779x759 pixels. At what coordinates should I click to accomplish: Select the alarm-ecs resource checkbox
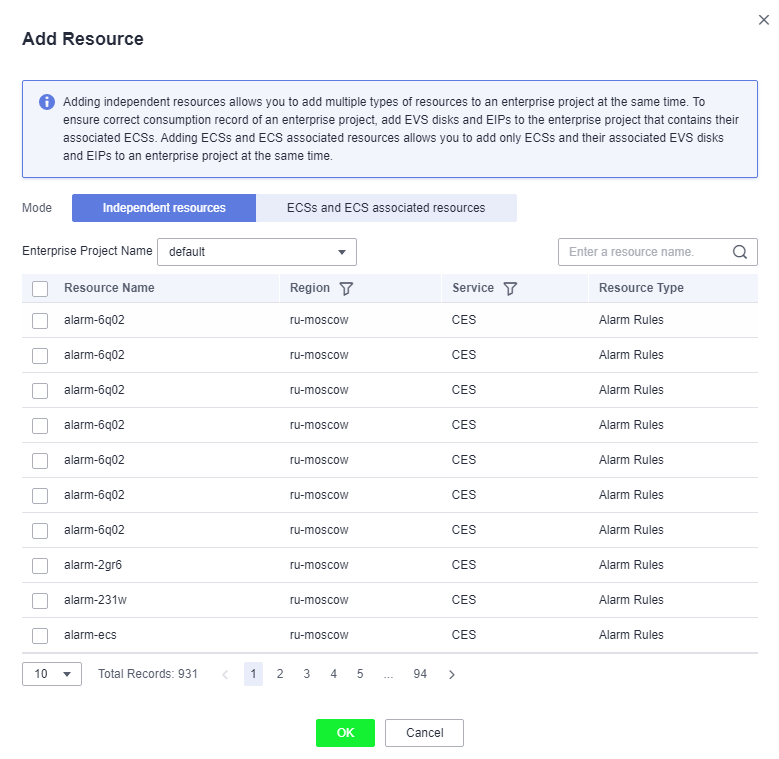tap(40, 636)
